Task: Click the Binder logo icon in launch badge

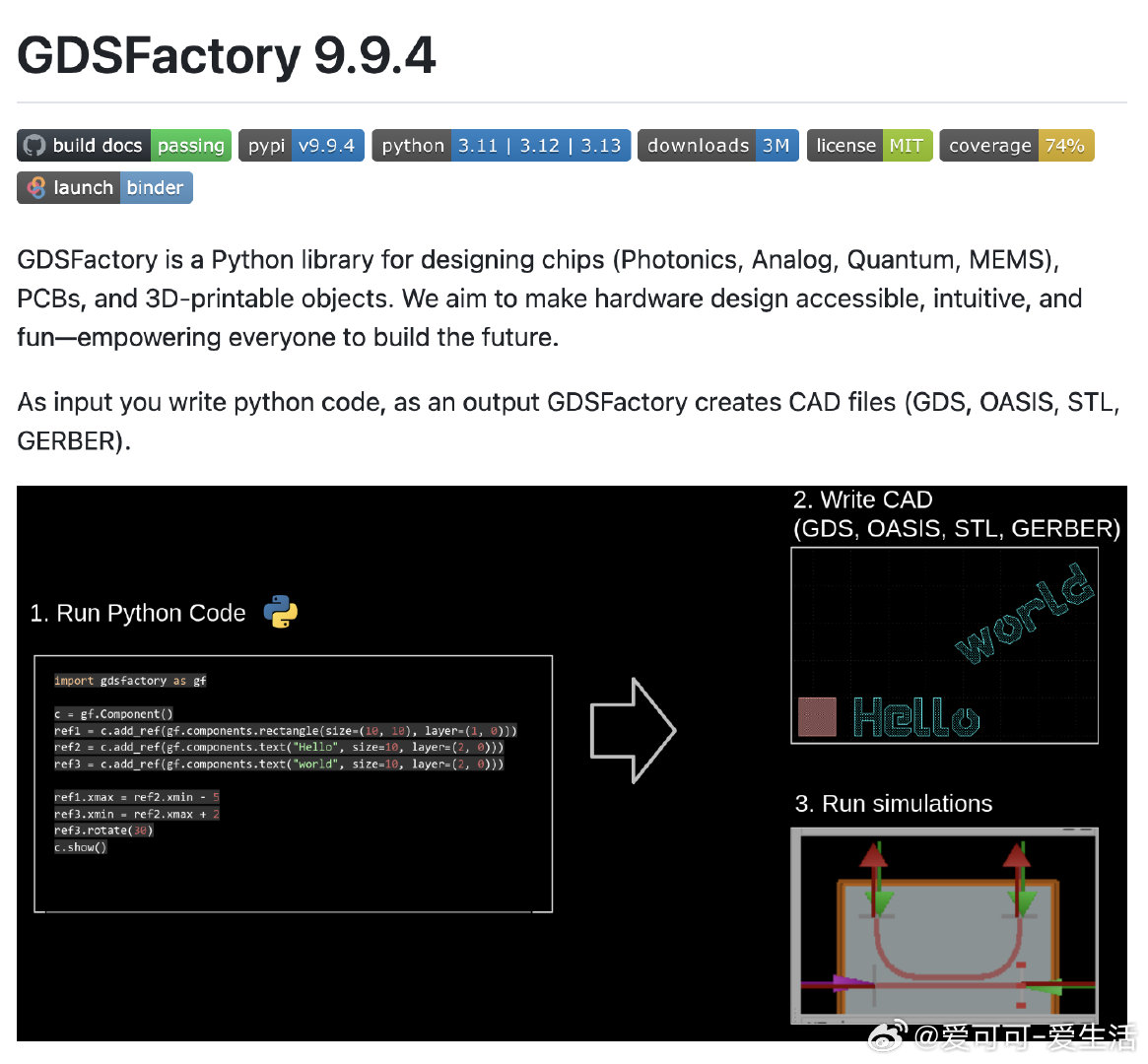Action: pyautogui.click(x=35, y=188)
